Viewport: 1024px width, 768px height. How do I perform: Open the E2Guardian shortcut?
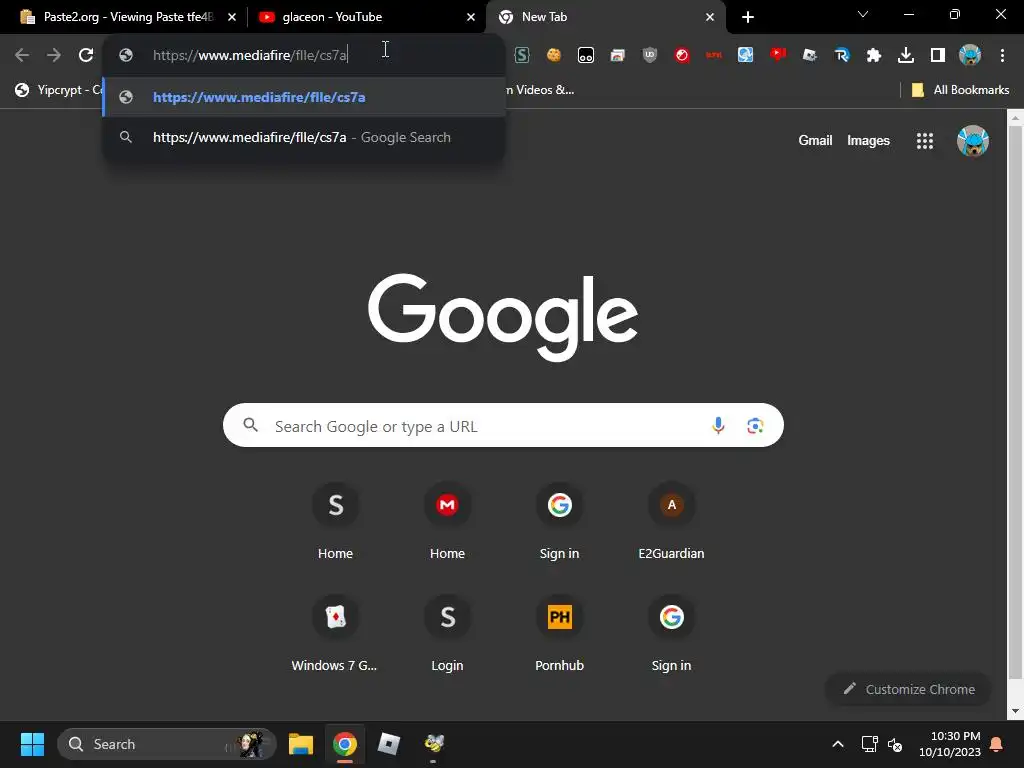coord(671,520)
